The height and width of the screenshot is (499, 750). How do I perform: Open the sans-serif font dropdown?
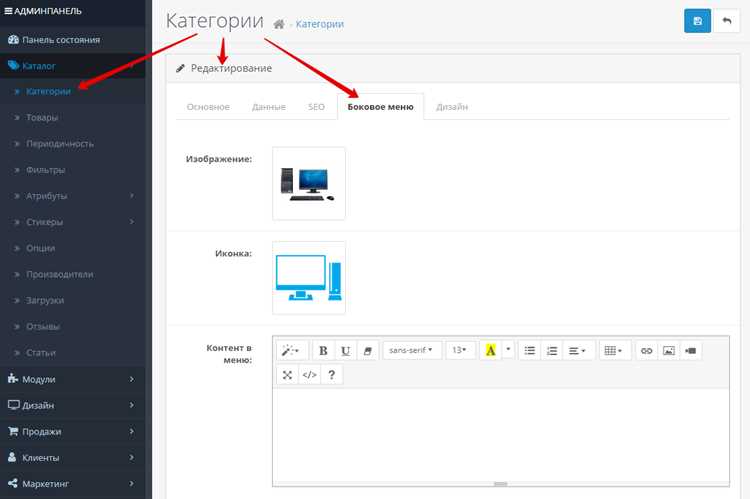pyautogui.click(x=411, y=351)
